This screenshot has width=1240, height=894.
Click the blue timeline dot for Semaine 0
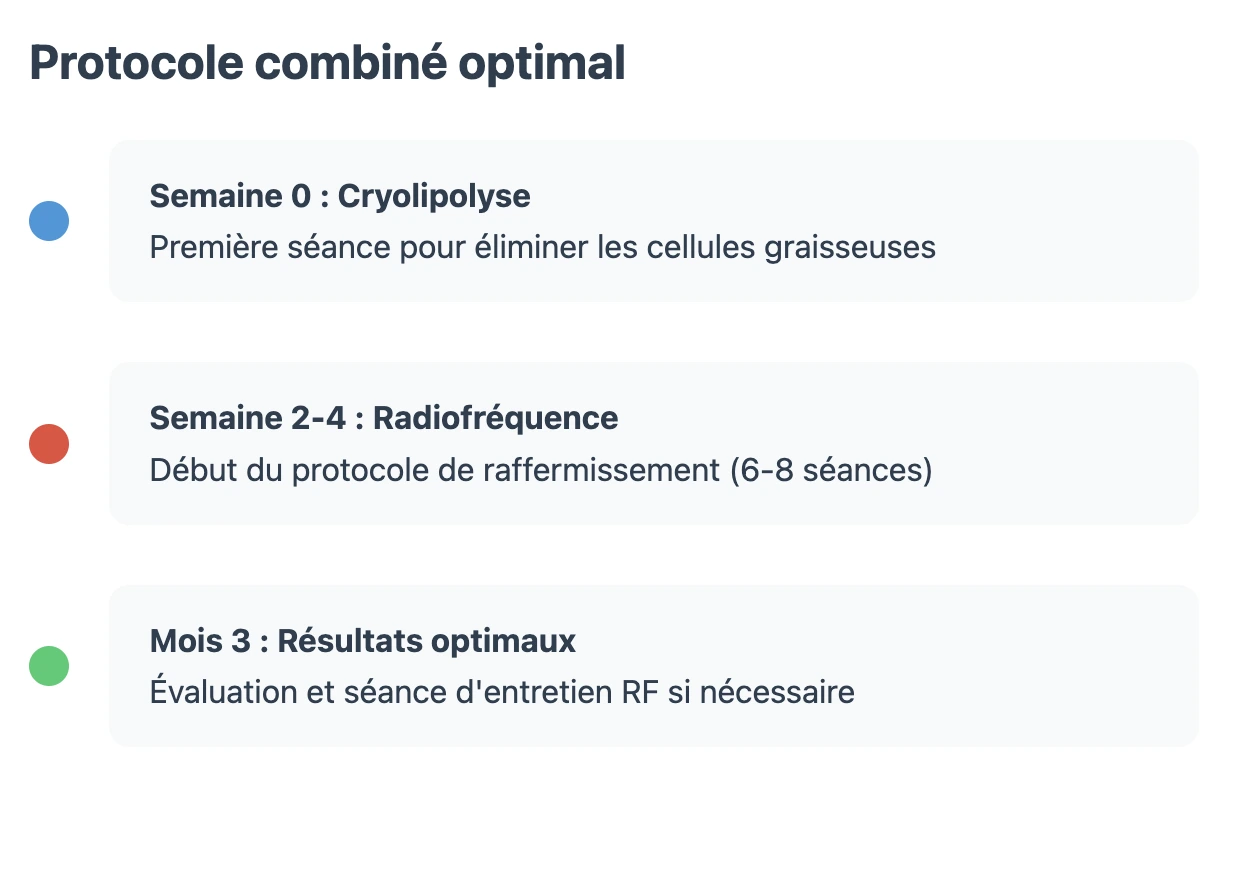coord(49,221)
